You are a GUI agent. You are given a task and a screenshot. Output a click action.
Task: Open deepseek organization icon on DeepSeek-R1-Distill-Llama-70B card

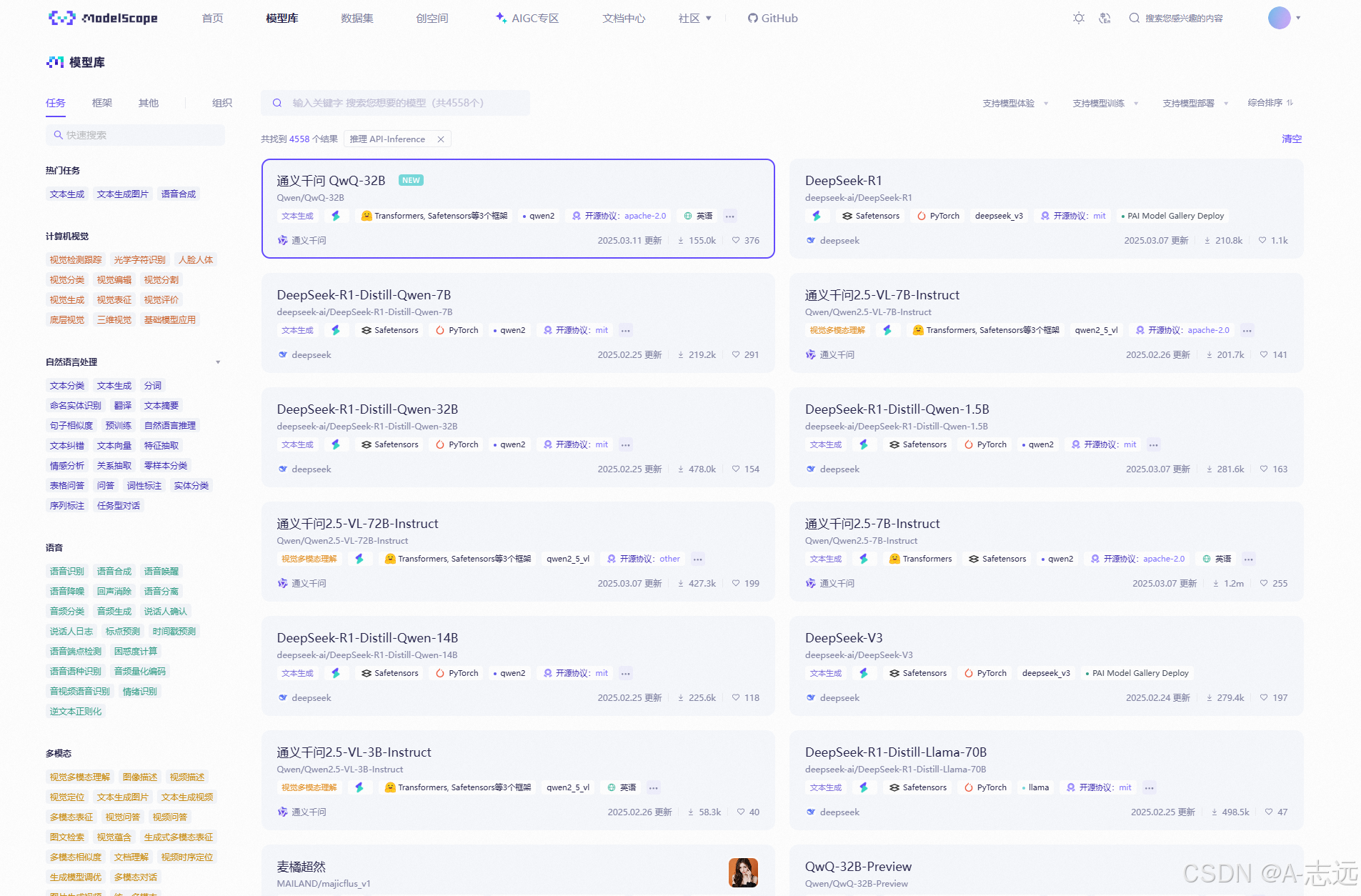811,812
